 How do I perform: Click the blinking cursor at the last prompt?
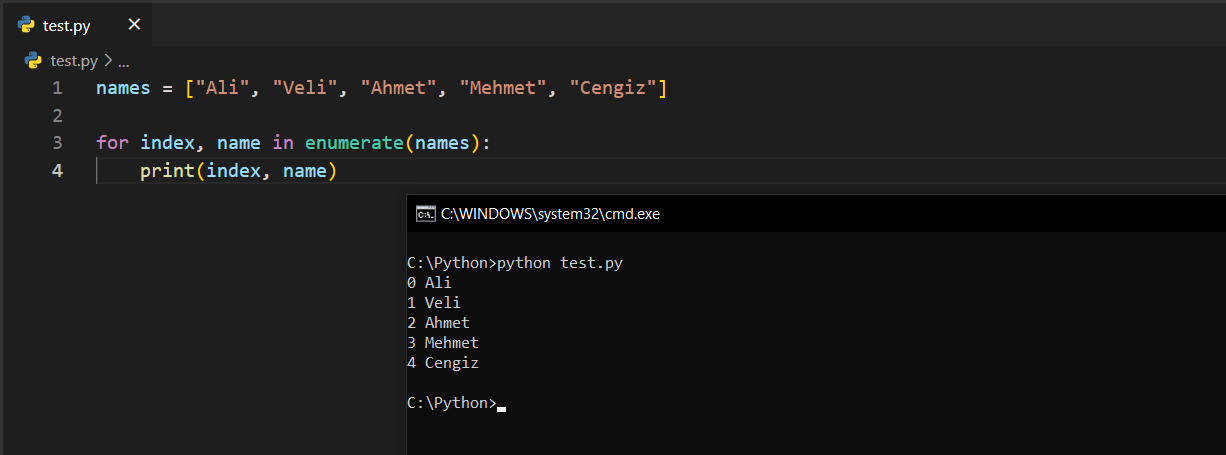pos(501,407)
